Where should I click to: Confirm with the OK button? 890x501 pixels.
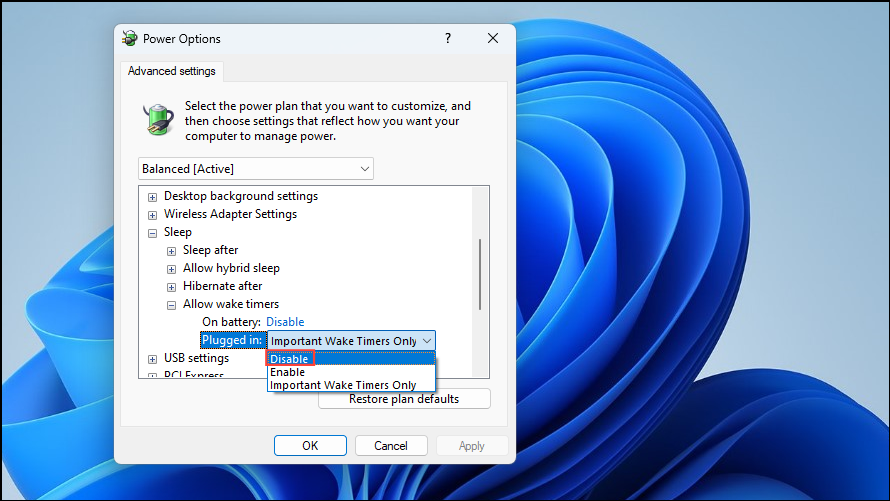pyautogui.click(x=310, y=445)
